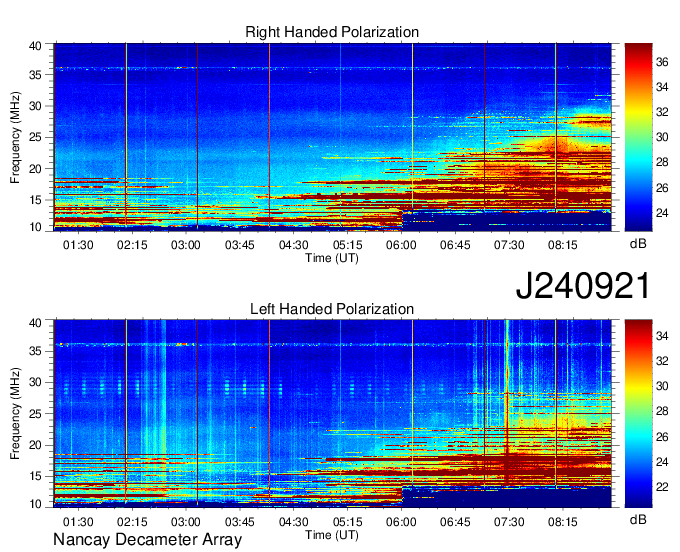680x552 pixels.
Task: Click 15 frequency tick on Right Handed plot
Action: (35, 200)
